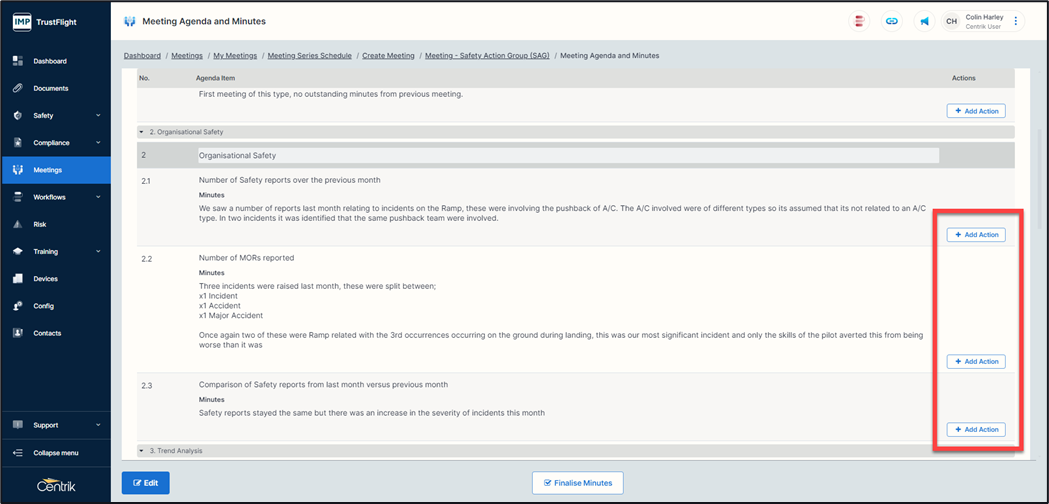The image size is (1049, 504).
Task: Click the Documents paperclip icon
Action: point(18,89)
